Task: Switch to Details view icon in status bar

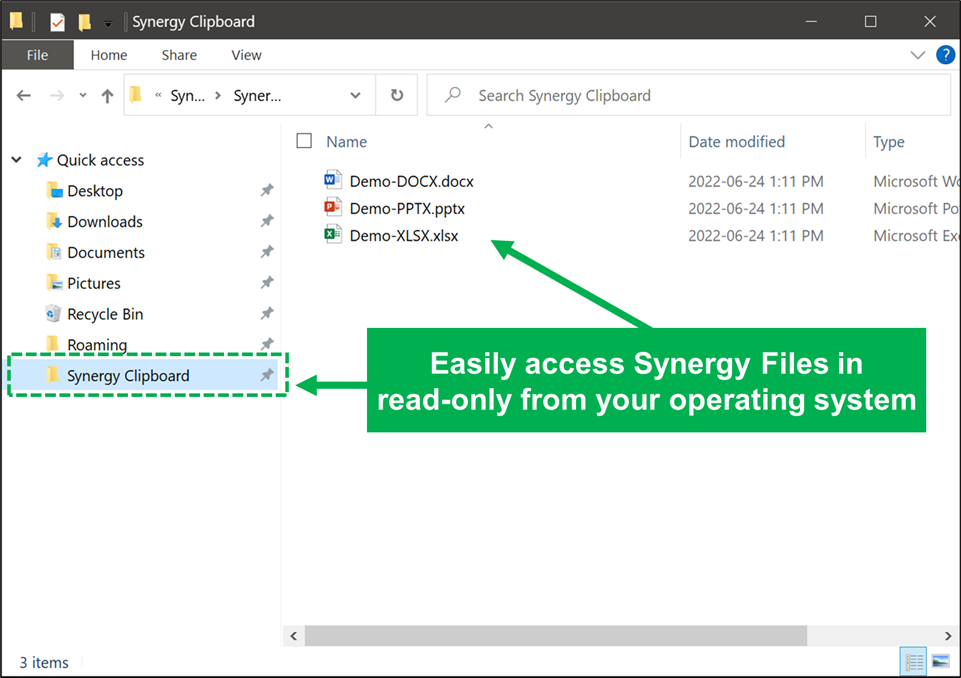Action: tap(913, 661)
